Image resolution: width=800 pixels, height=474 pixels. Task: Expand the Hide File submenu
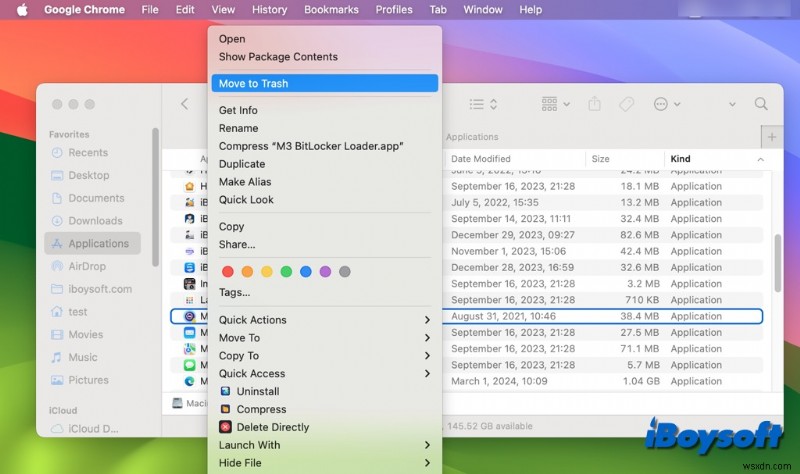tap(324, 463)
